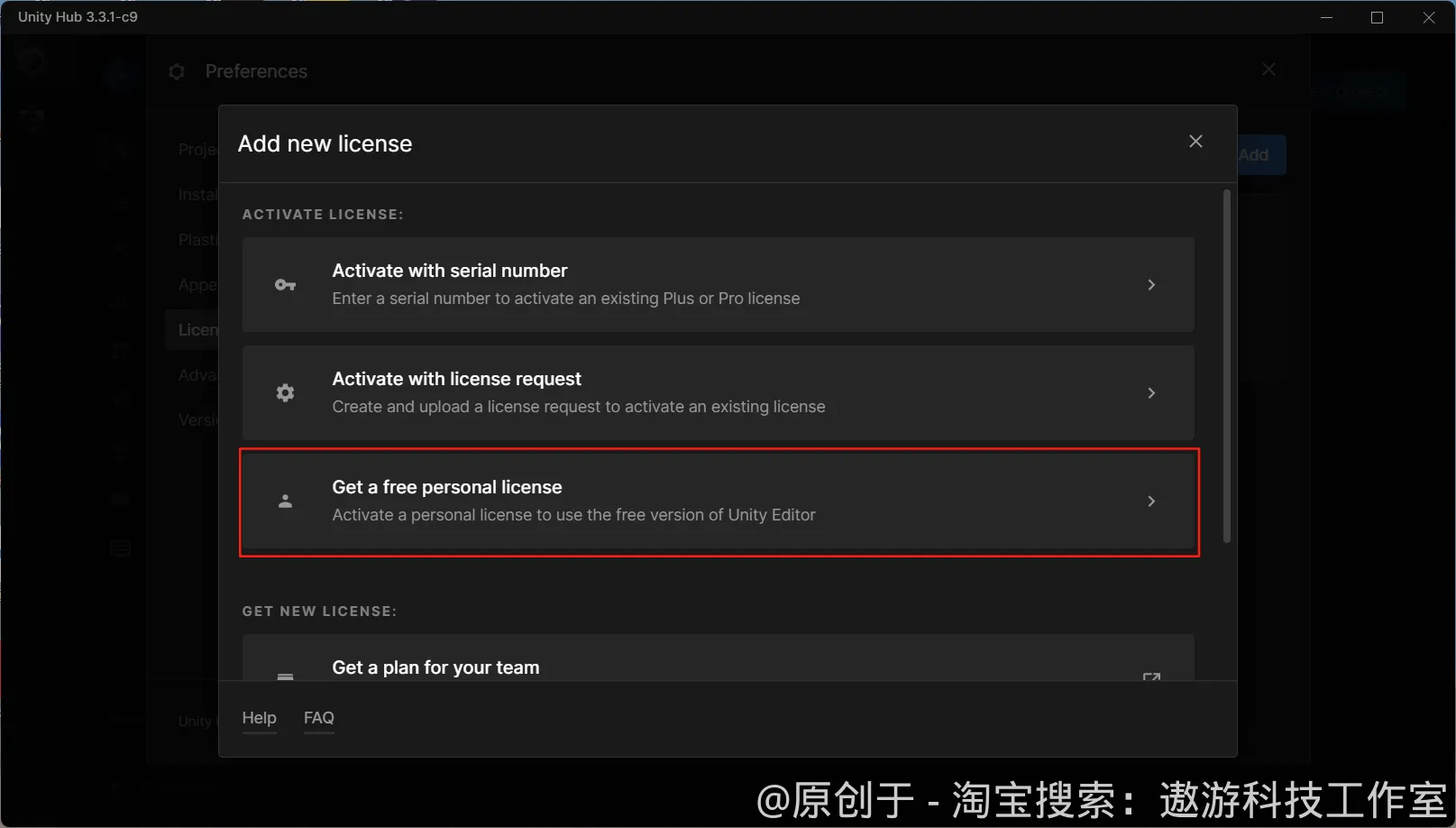Open the FAQ link
Screen dimensions: 1456x828
(x=319, y=718)
